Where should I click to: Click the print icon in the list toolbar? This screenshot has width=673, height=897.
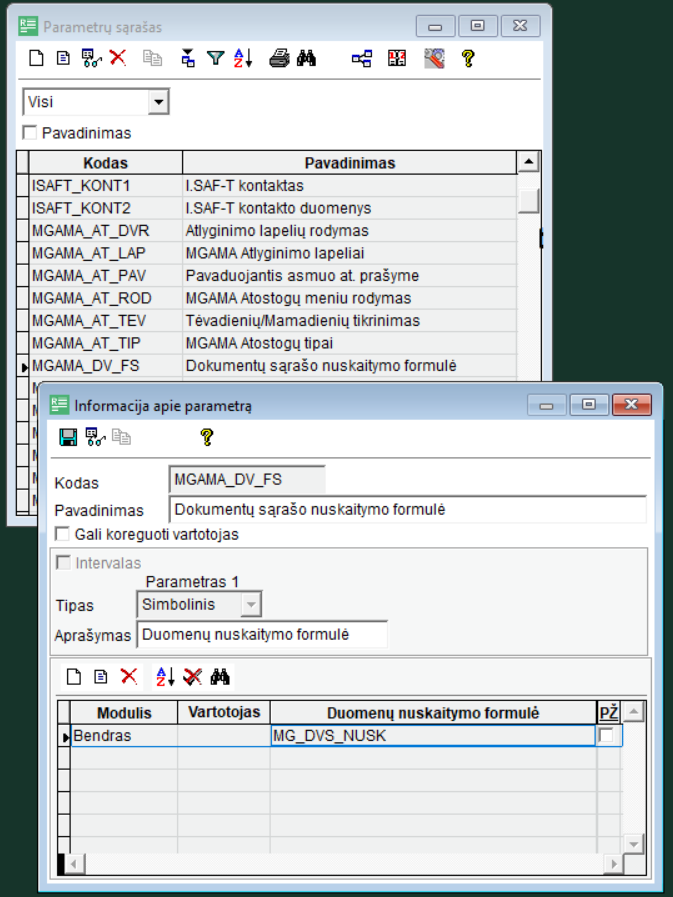tap(280, 59)
